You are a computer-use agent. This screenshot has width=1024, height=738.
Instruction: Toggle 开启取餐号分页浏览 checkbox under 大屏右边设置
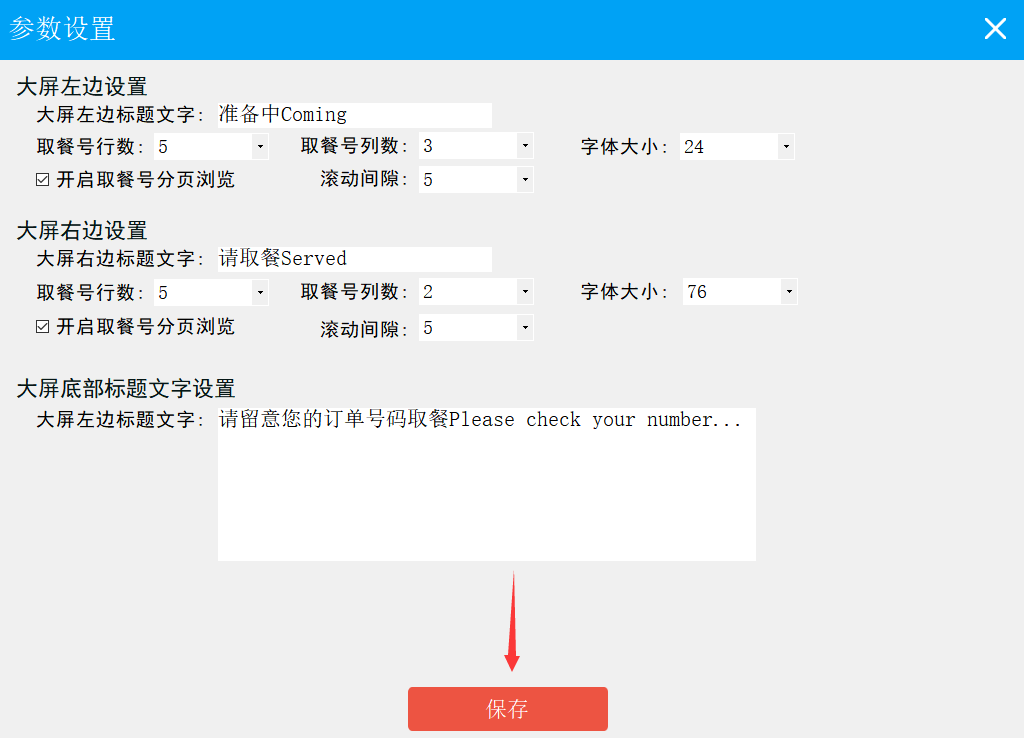pyautogui.click(x=43, y=326)
